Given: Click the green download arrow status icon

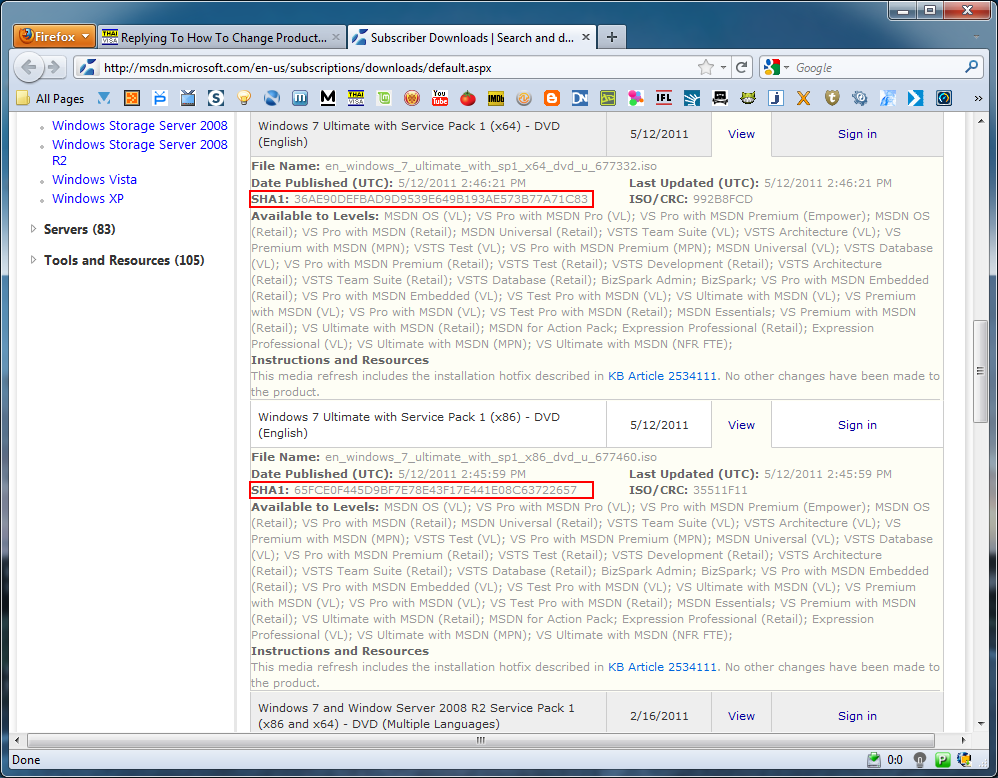Looking at the screenshot, I should point(874,760).
